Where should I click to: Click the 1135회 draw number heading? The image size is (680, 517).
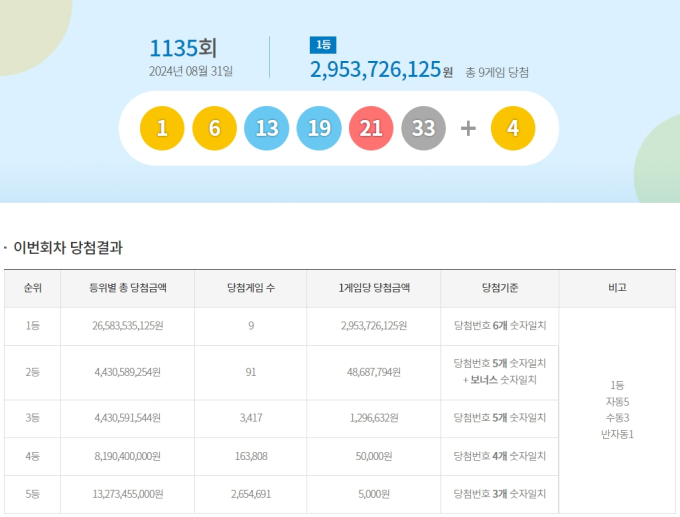click(183, 48)
